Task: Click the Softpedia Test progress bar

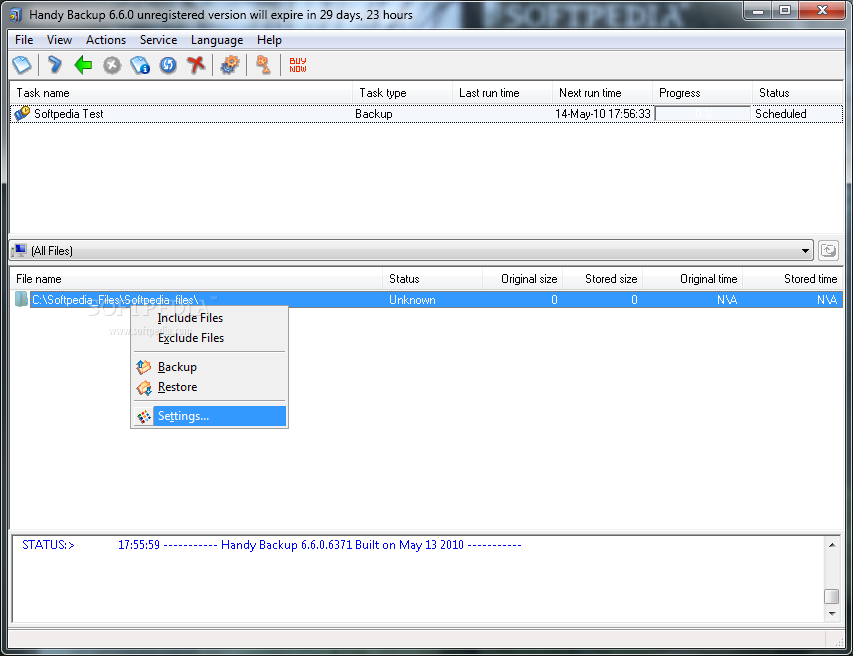Action: [703, 114]
